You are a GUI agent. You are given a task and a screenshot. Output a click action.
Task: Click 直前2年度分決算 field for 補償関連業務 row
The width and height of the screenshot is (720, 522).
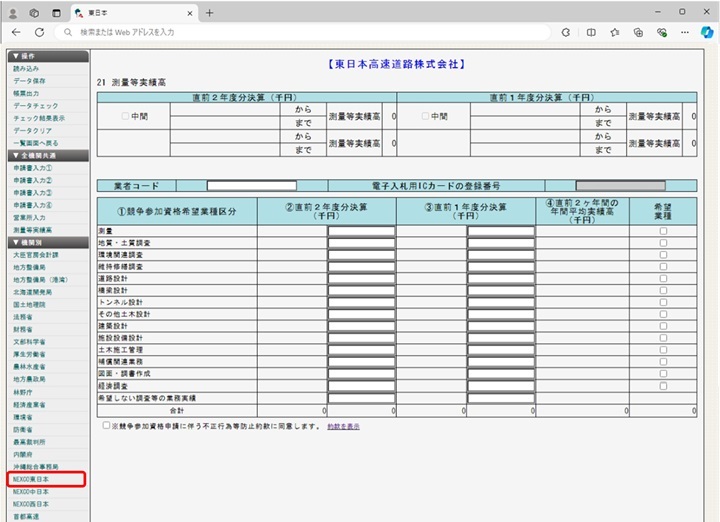pos(361,362)
